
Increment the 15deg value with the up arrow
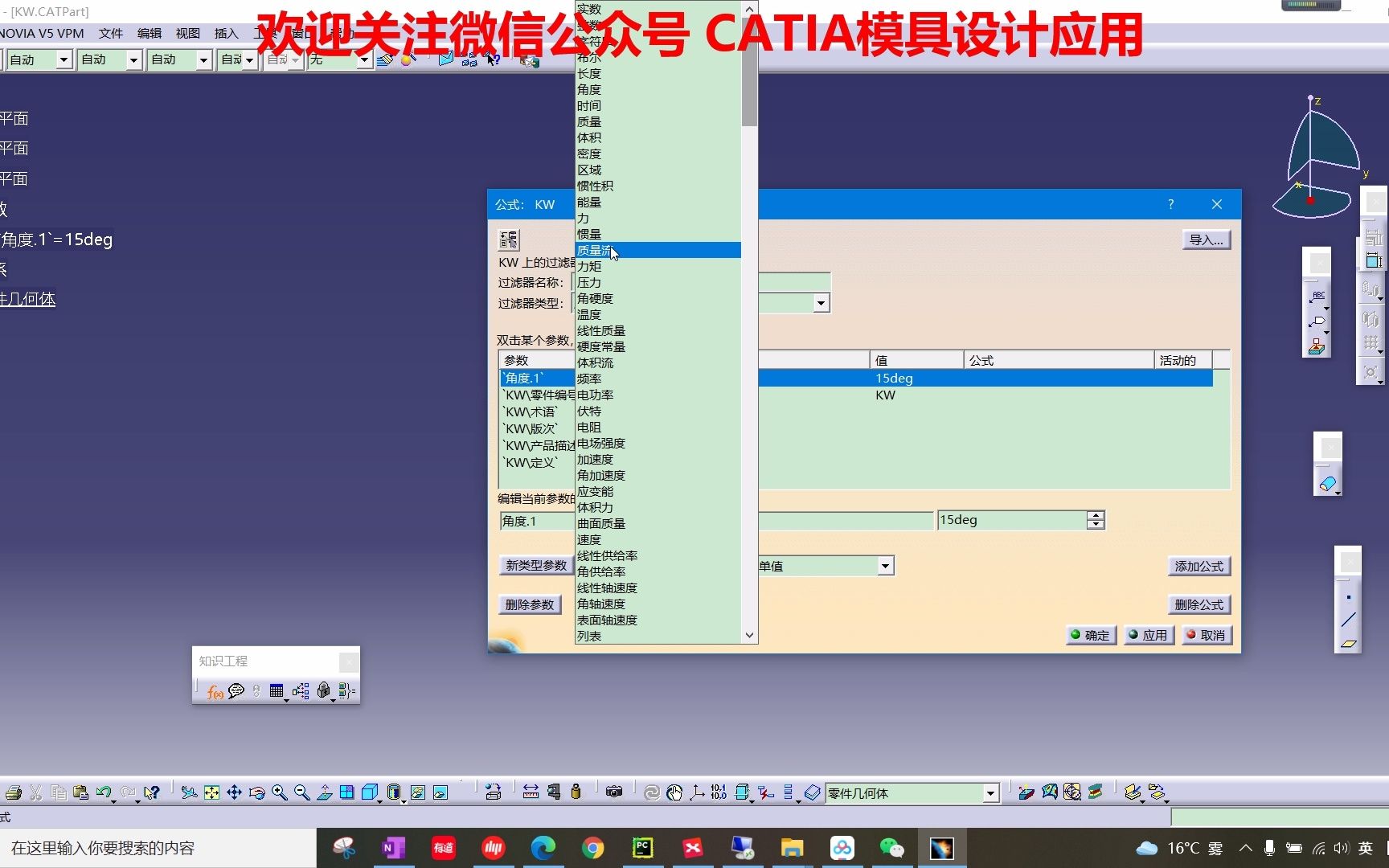click(x=1095, y=515)
